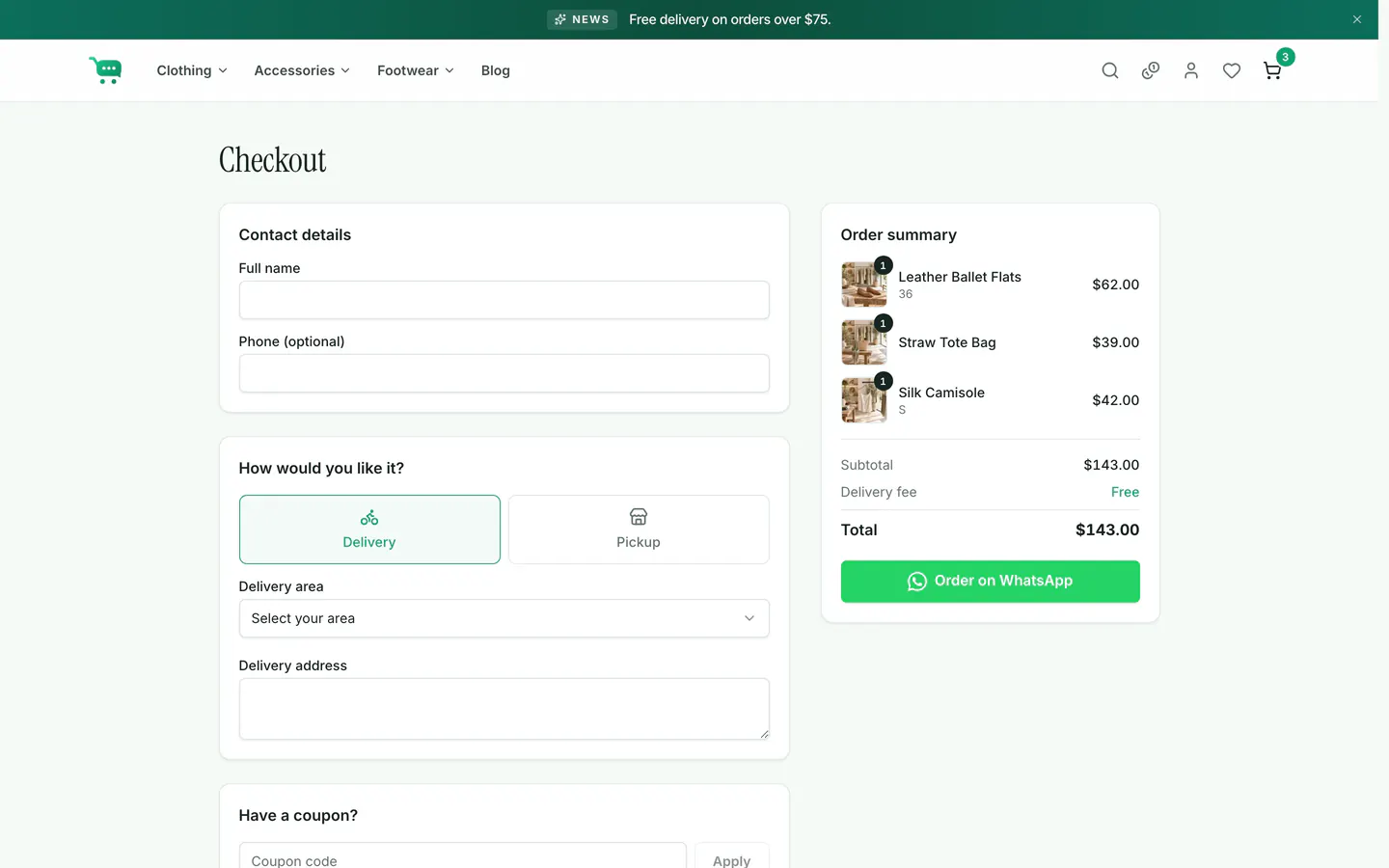Click the green cart store logo
The image size is (1389, 868).
pos(105,70)
